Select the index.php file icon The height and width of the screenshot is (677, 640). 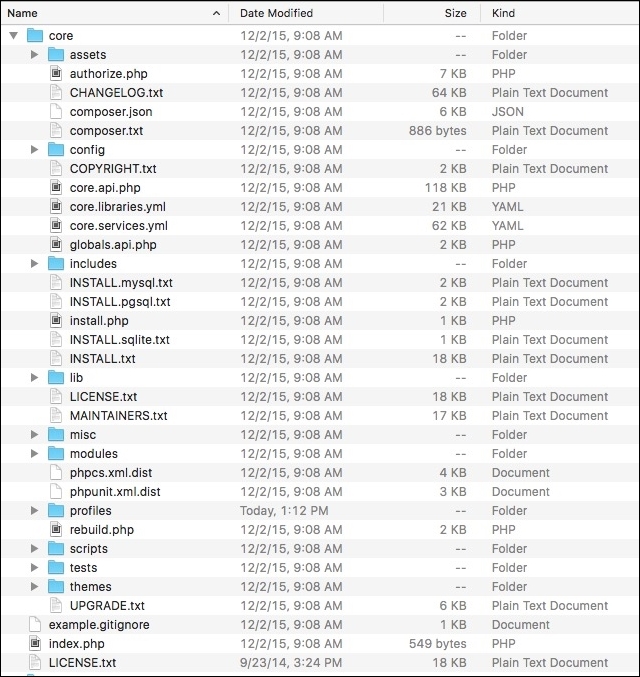click(x=35, y=643)
